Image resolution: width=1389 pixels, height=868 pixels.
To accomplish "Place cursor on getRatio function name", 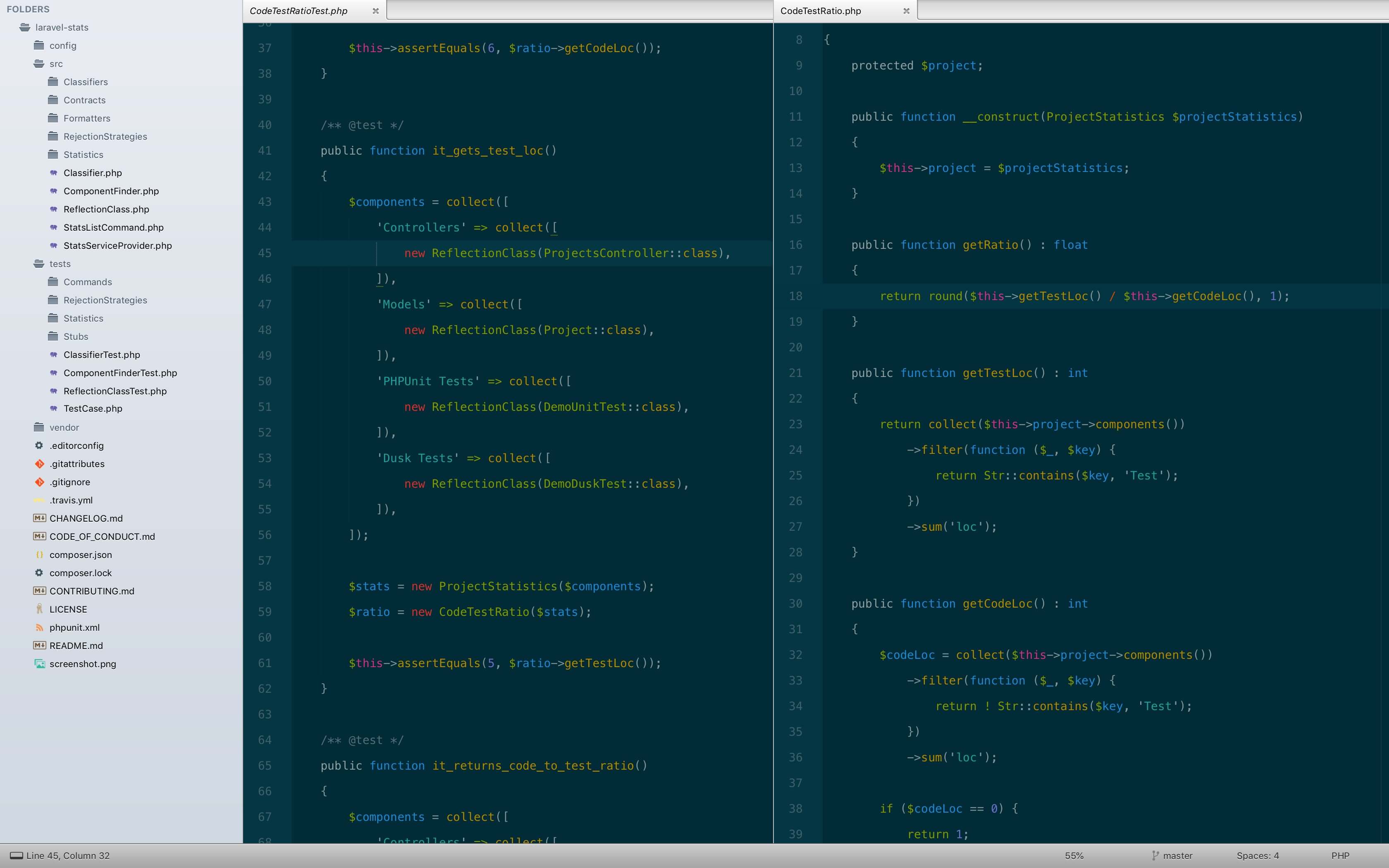I will [x=990, y=245].
